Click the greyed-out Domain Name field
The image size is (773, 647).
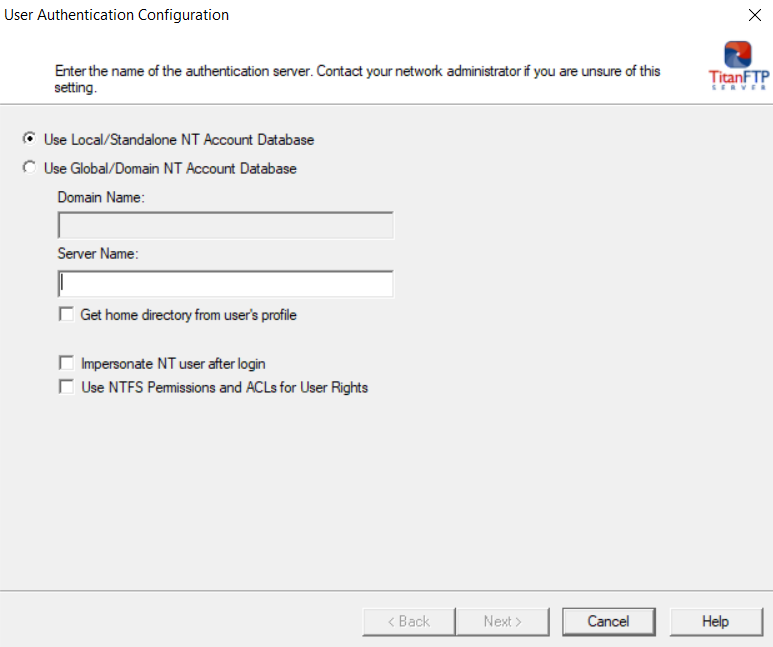tap(225, 225)
